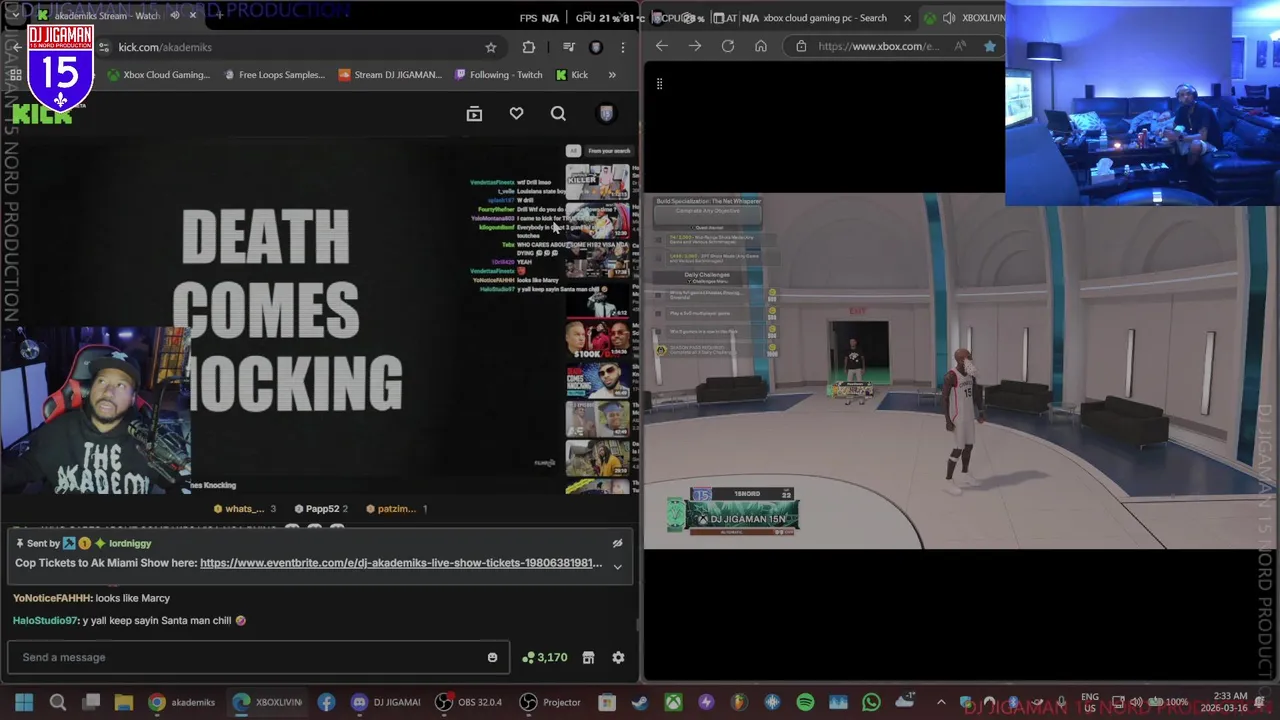Go forward in the Edge Xbox window
This screenshot has width=1280, height=720.
pyautogui.click(x=695, y=46)
